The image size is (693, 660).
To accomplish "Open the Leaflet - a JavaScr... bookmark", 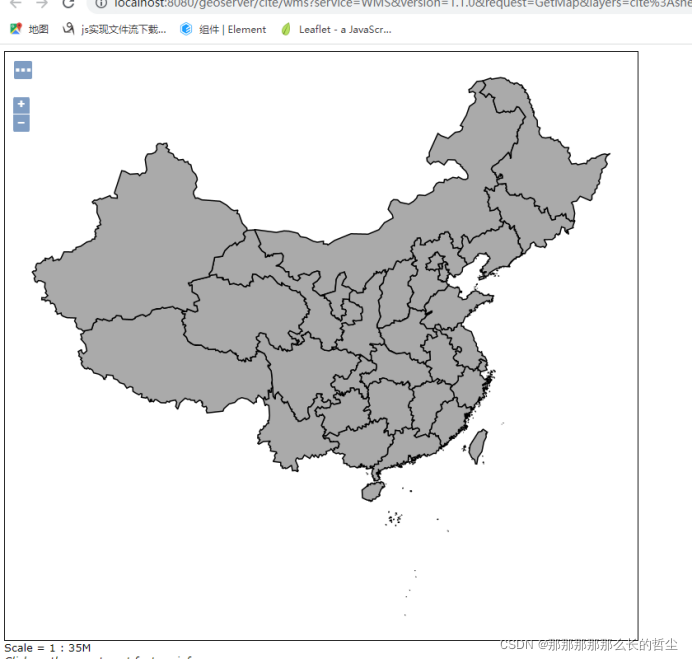I will pos(336,29).
